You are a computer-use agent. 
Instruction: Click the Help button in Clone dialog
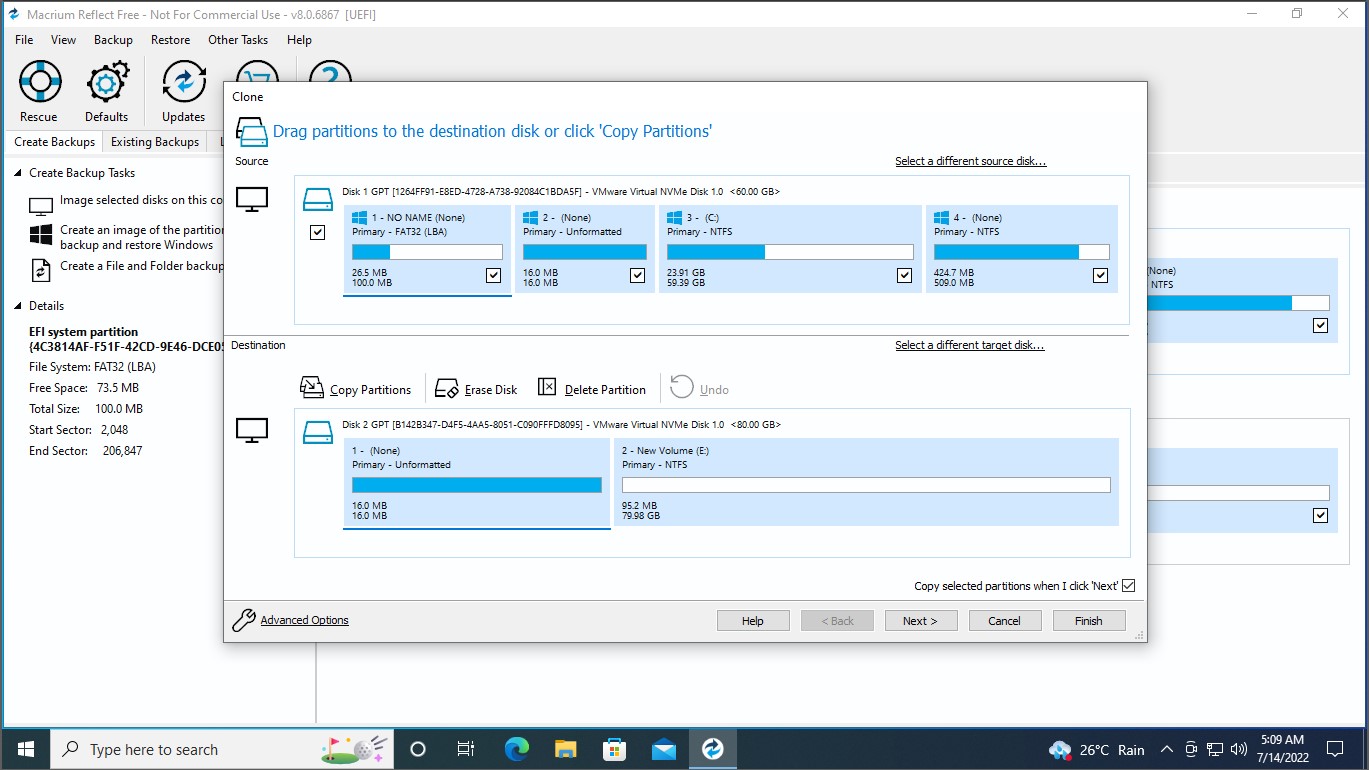[x=753, y=621]
